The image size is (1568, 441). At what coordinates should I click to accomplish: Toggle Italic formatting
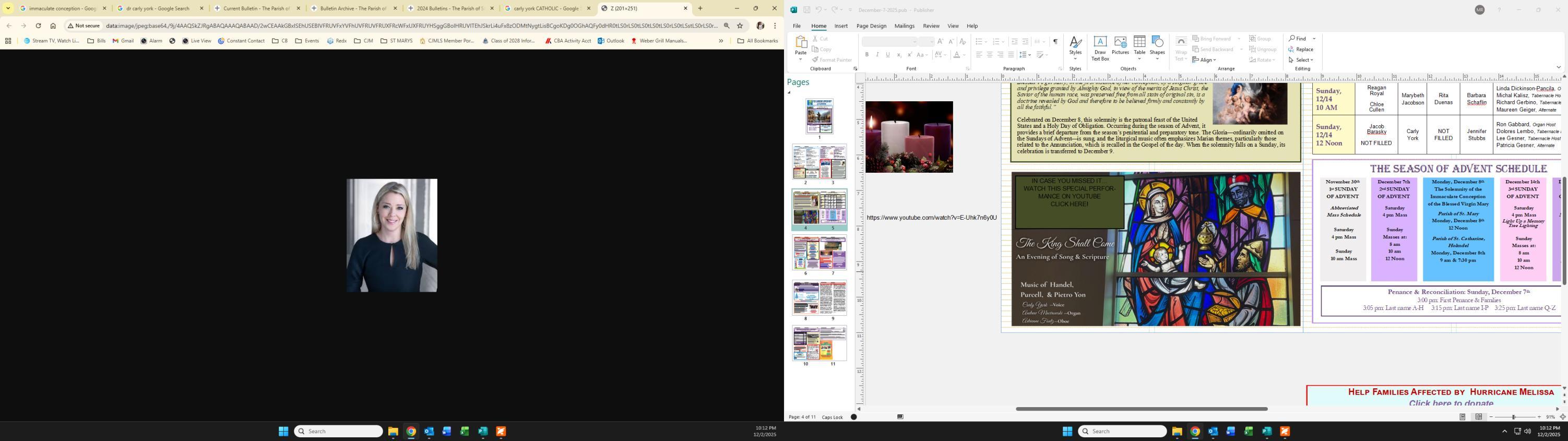tap(877, 55)
